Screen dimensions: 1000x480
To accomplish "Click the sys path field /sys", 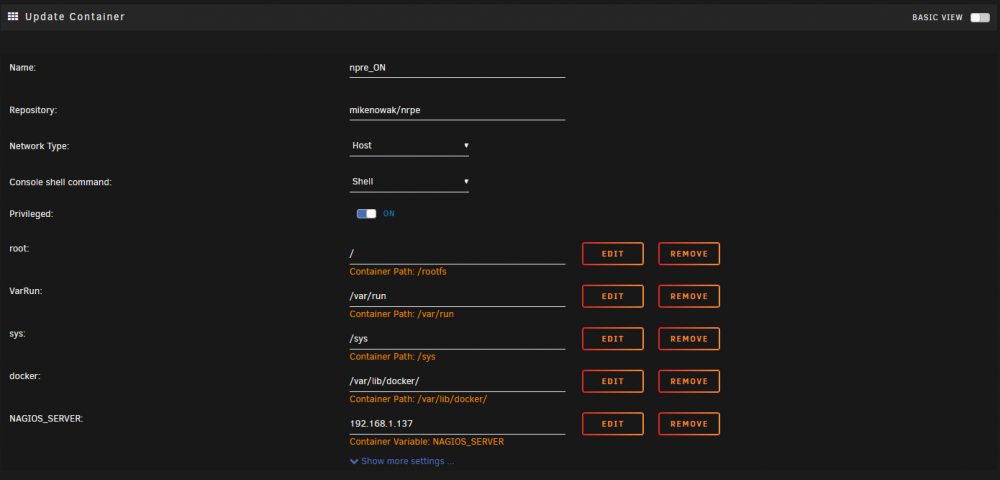I will (x=457, y=339).
